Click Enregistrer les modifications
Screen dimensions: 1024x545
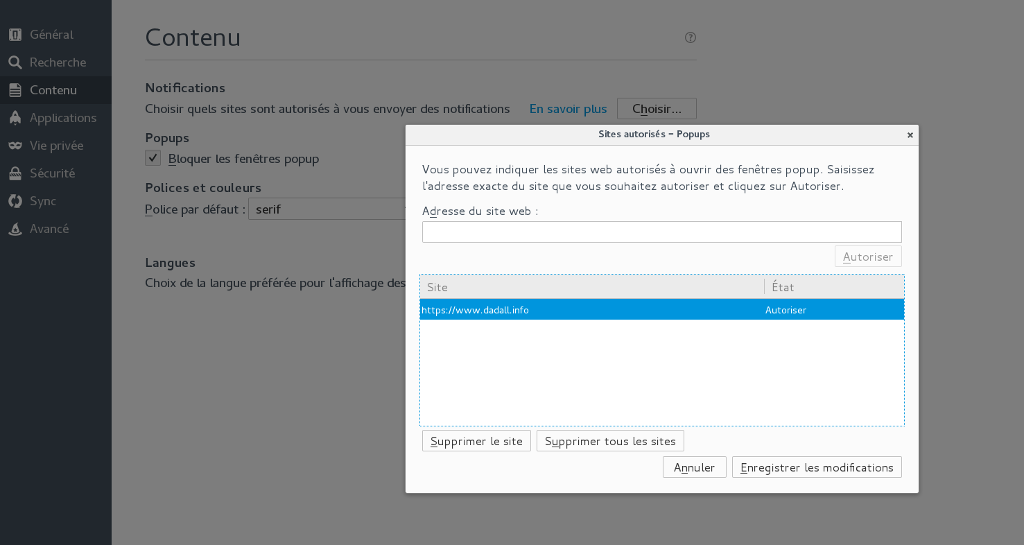coord(817,467)
